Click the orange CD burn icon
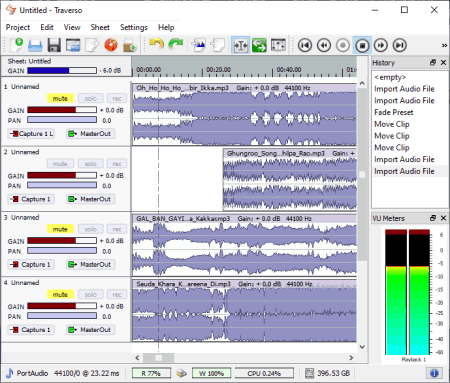The height and width of the screenshot is (383, 450). (111, 45)
